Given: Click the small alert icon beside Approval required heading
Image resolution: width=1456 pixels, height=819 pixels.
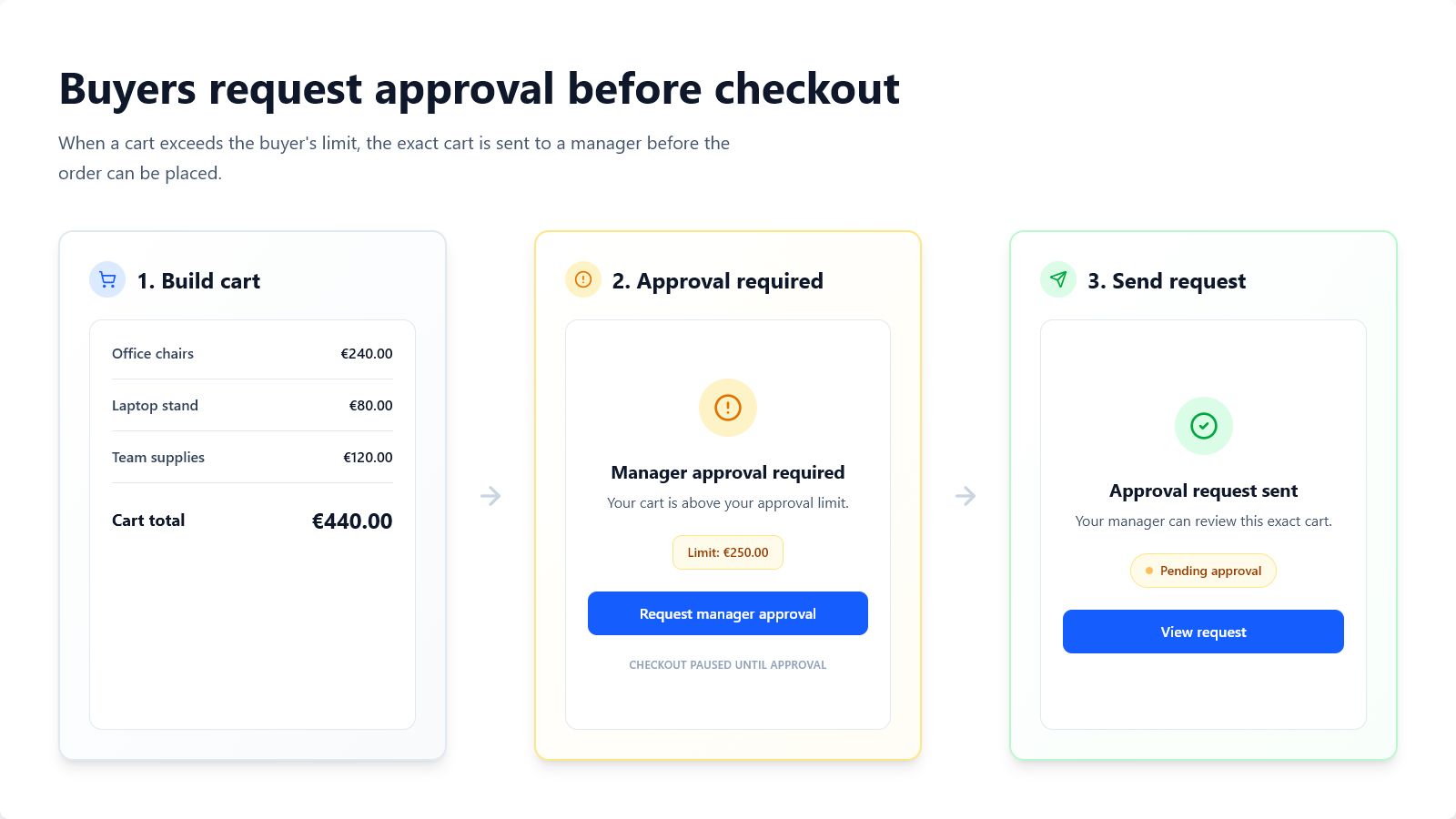Looking at the screenshot, I should coord(583,280).
